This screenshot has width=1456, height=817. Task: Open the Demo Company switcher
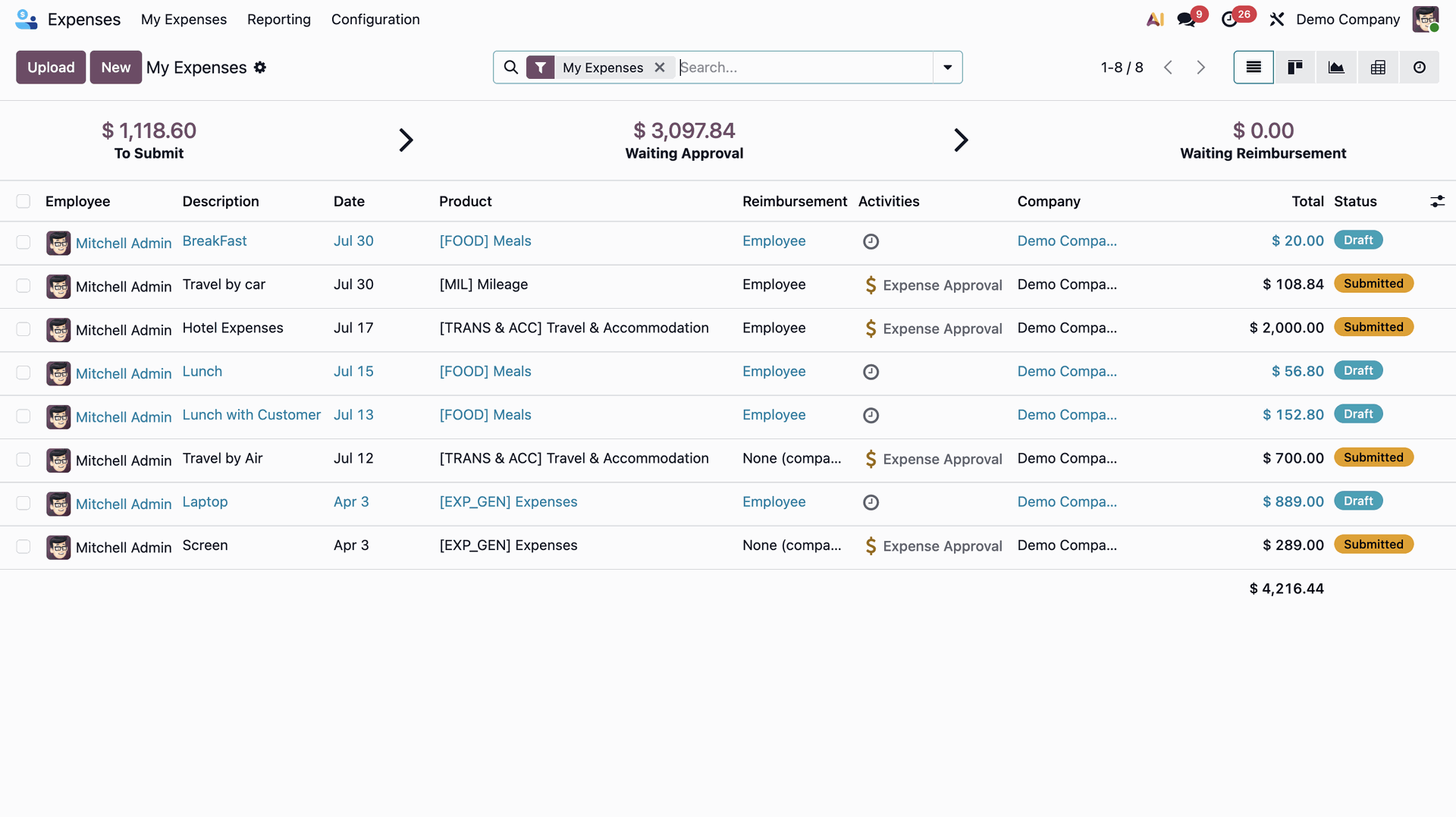click(1348, 20)
